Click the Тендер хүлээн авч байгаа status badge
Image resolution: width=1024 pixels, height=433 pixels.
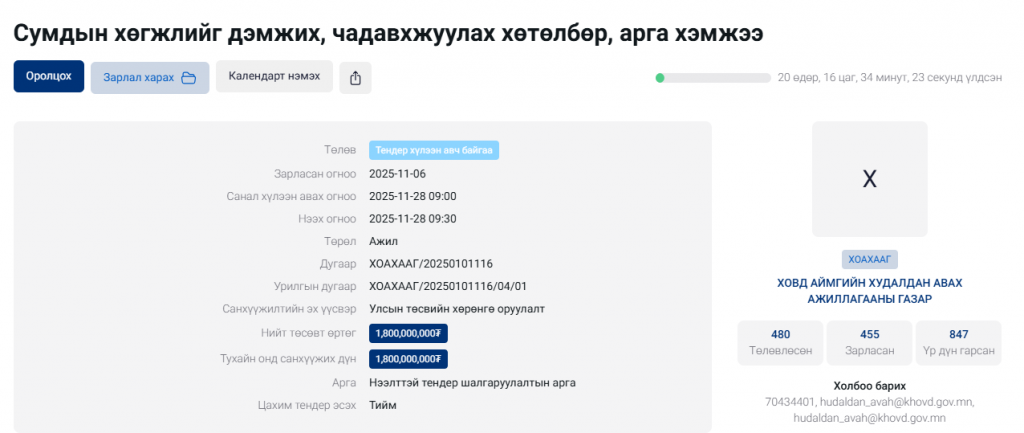tap(433, 150)
